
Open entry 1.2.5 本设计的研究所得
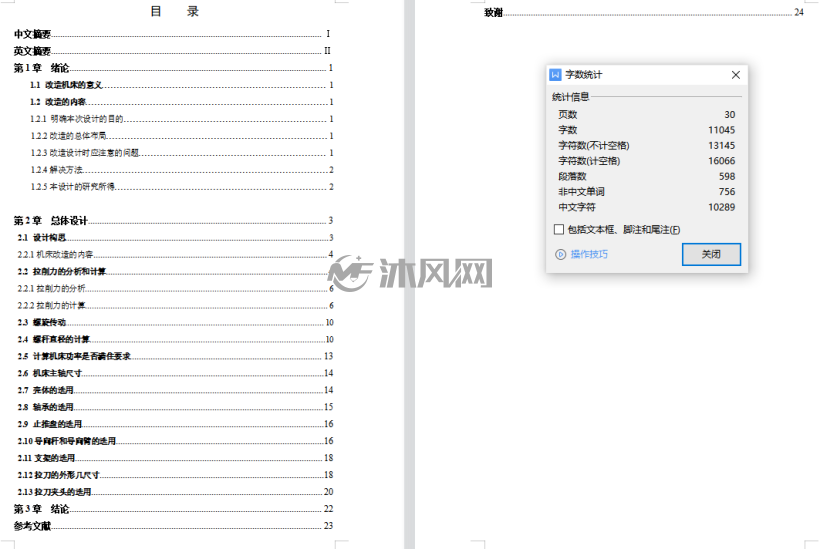181,187
